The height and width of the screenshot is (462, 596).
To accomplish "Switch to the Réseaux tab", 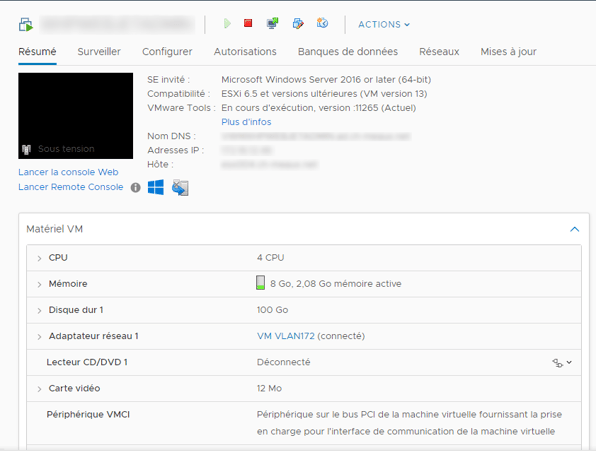I will click(439, 52).
